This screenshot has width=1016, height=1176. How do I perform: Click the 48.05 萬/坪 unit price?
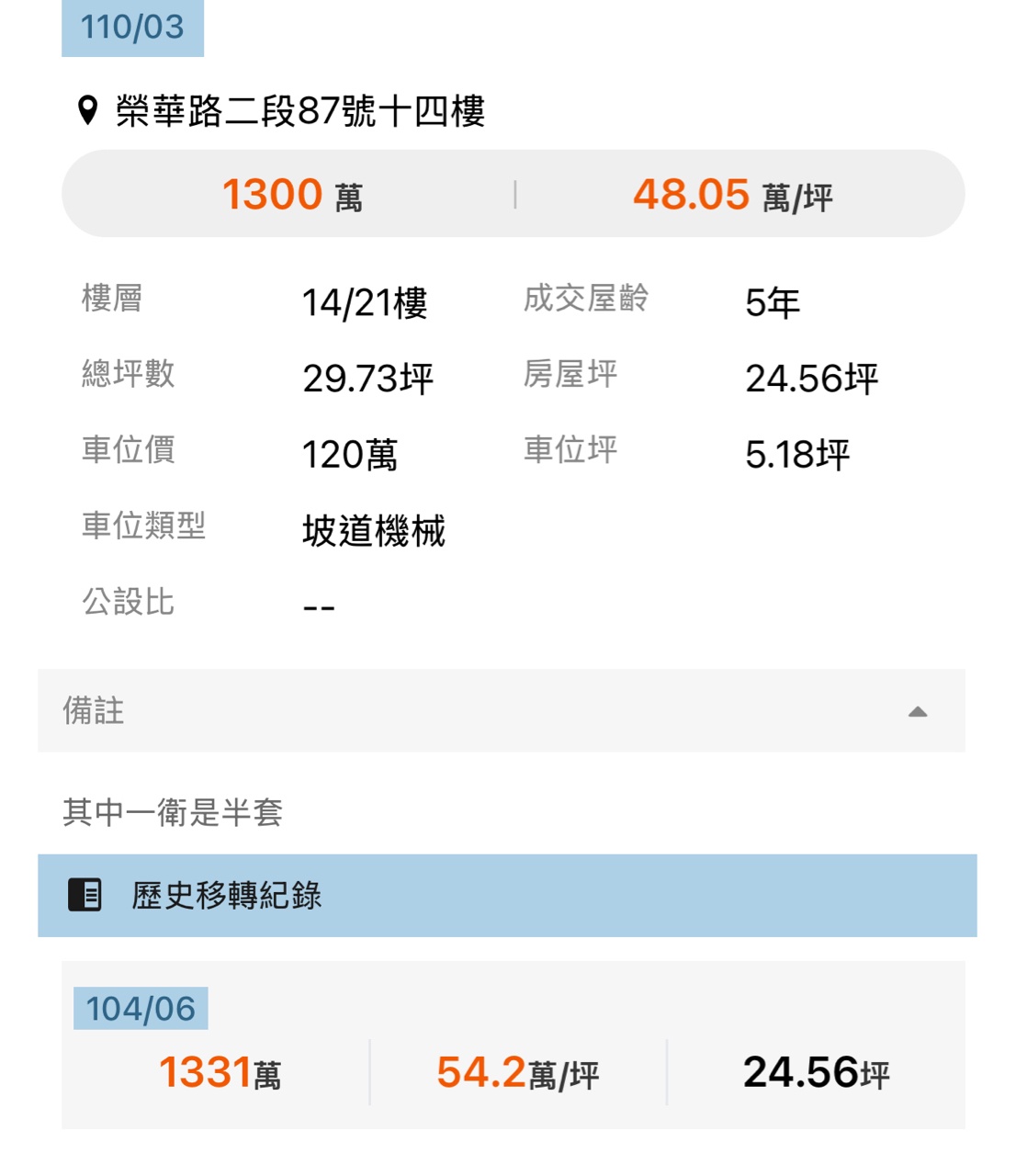coord(732,195)
